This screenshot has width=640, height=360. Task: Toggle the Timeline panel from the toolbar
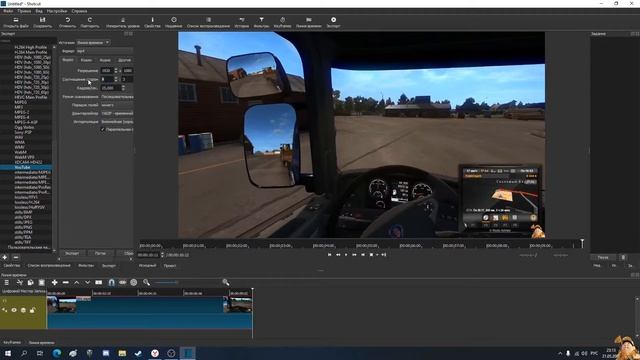(309, 22)
